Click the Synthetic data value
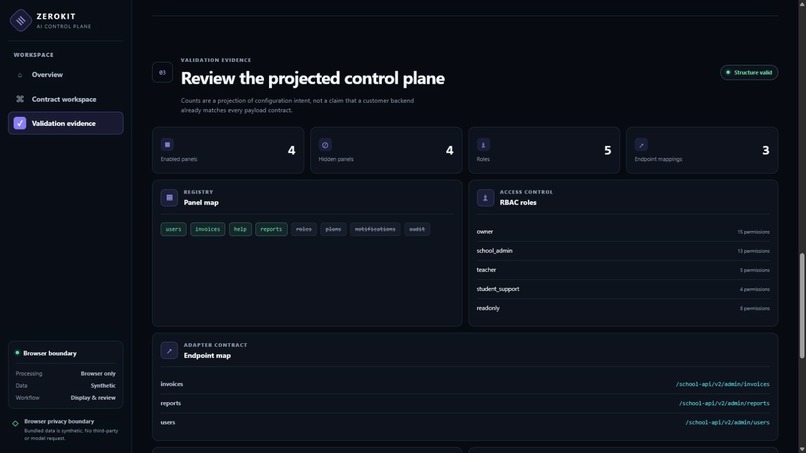Image resolution: width=806 pixels, height=453 pixels. point(103,385)
